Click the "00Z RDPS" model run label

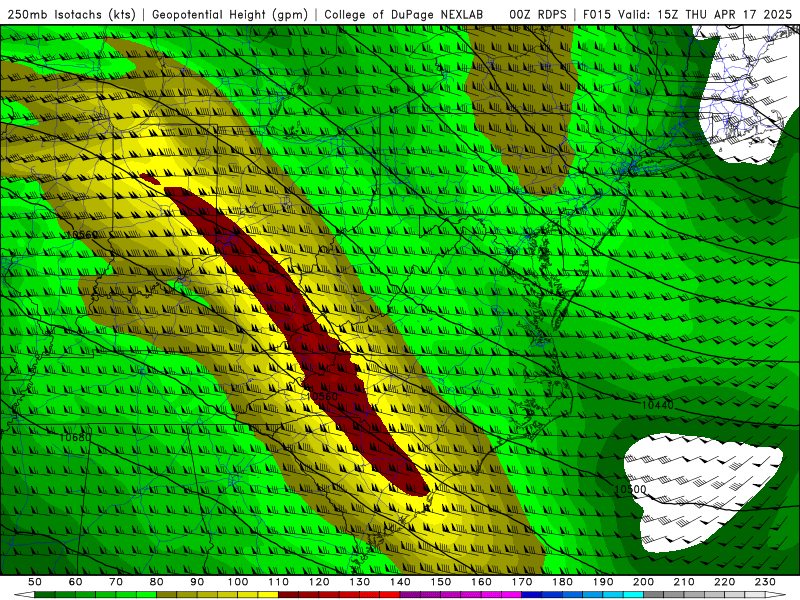click(x=538, y=15)
